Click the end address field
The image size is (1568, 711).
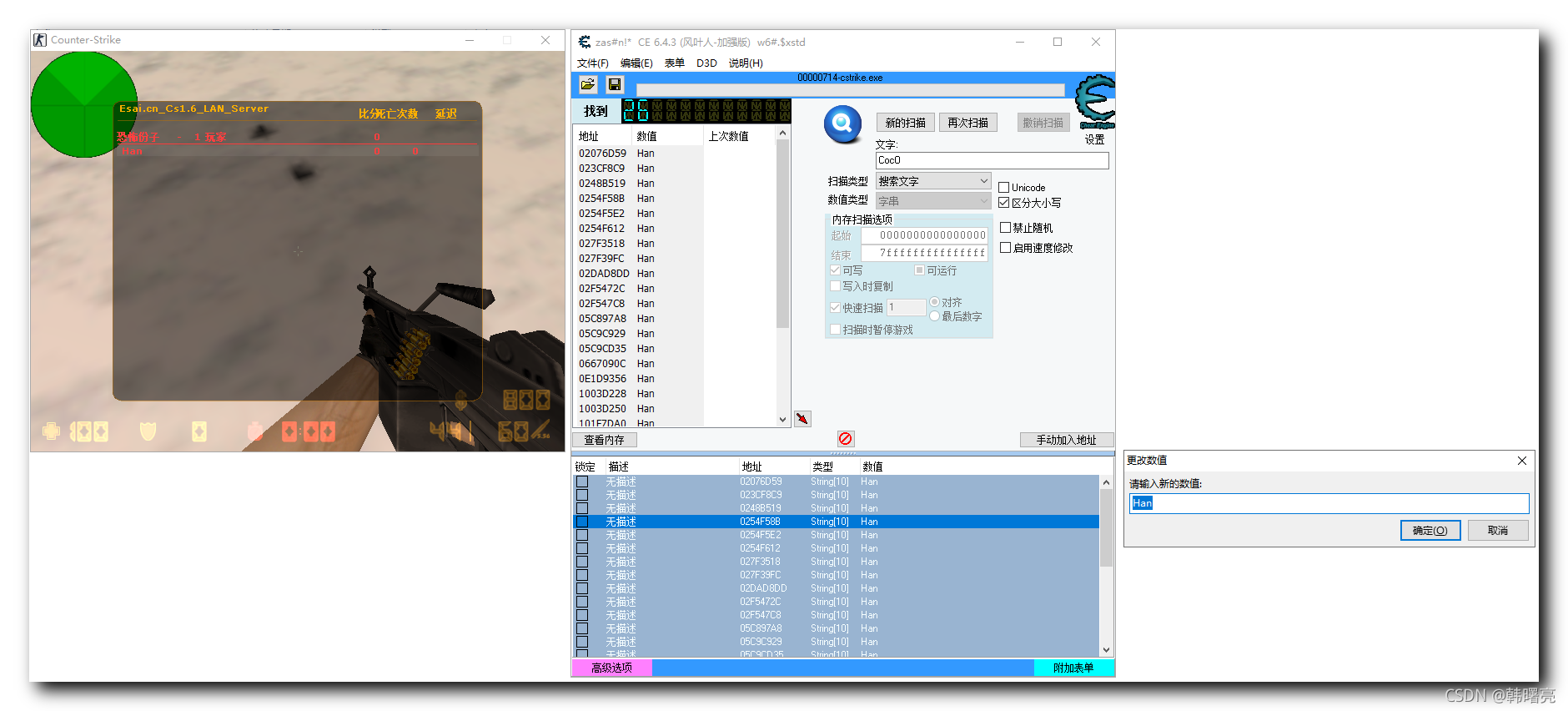(924, 253)
